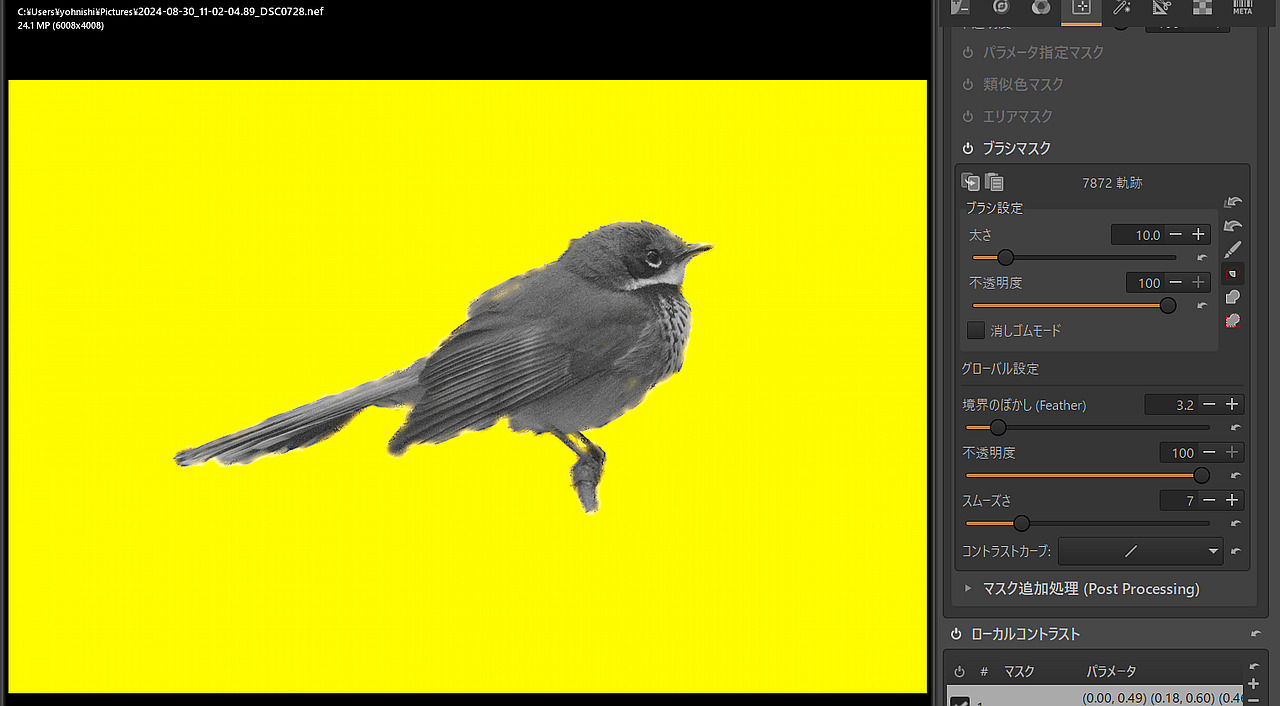This screenshot has width=1280, height=706.
Task: Click the copy brush mask icon
Action: point(970,182)
